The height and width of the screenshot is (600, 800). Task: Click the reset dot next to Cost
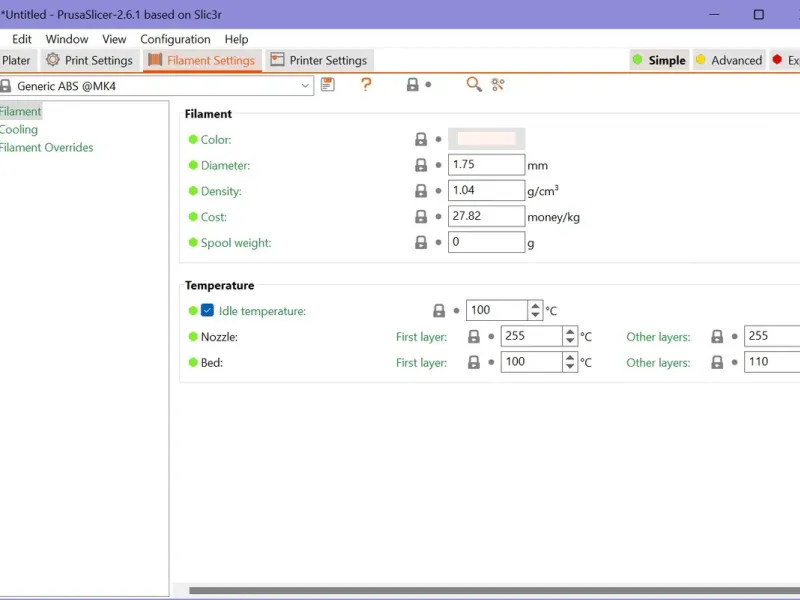coord(438,216)
